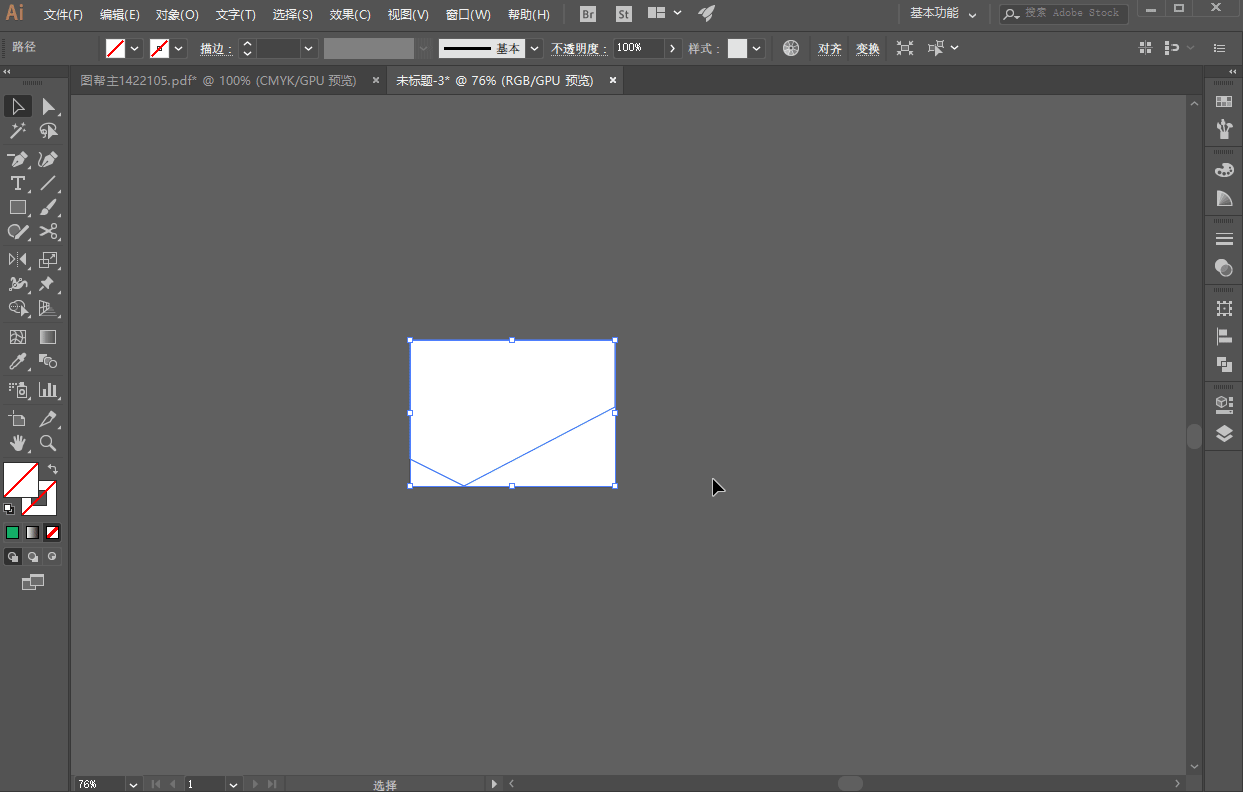1243x792 pixels.
Task: Choose the Blend tool
Action: tap(48, 361)
